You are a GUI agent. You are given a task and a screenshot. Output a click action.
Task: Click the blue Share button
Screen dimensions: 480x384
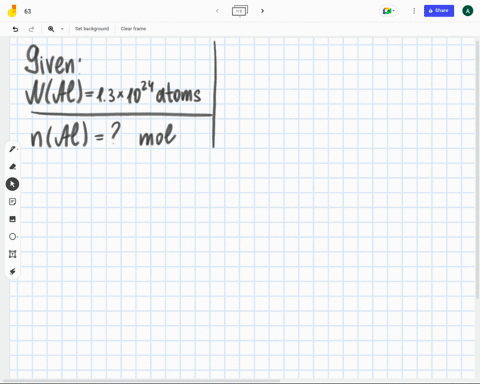click(x=439, y=11)
